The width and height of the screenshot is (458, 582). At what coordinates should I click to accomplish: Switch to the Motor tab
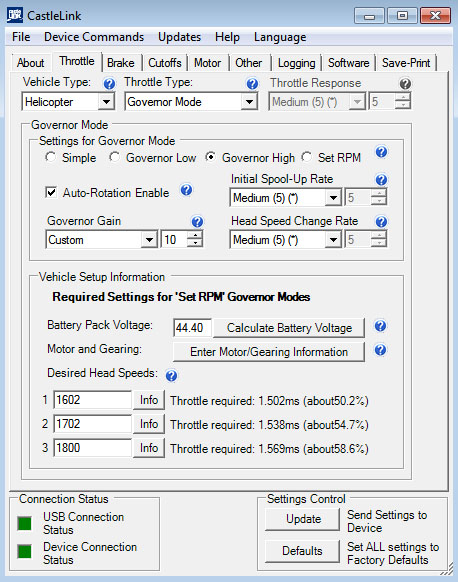(x=207, y=63)
